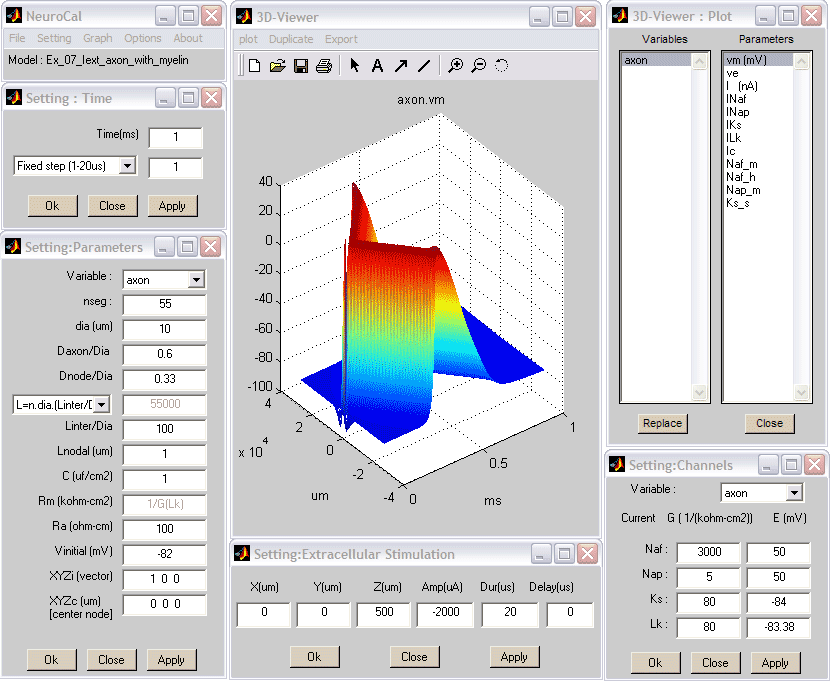
Task: Select 'Ks_s' in the Parameters list
Action: [738, 203]
